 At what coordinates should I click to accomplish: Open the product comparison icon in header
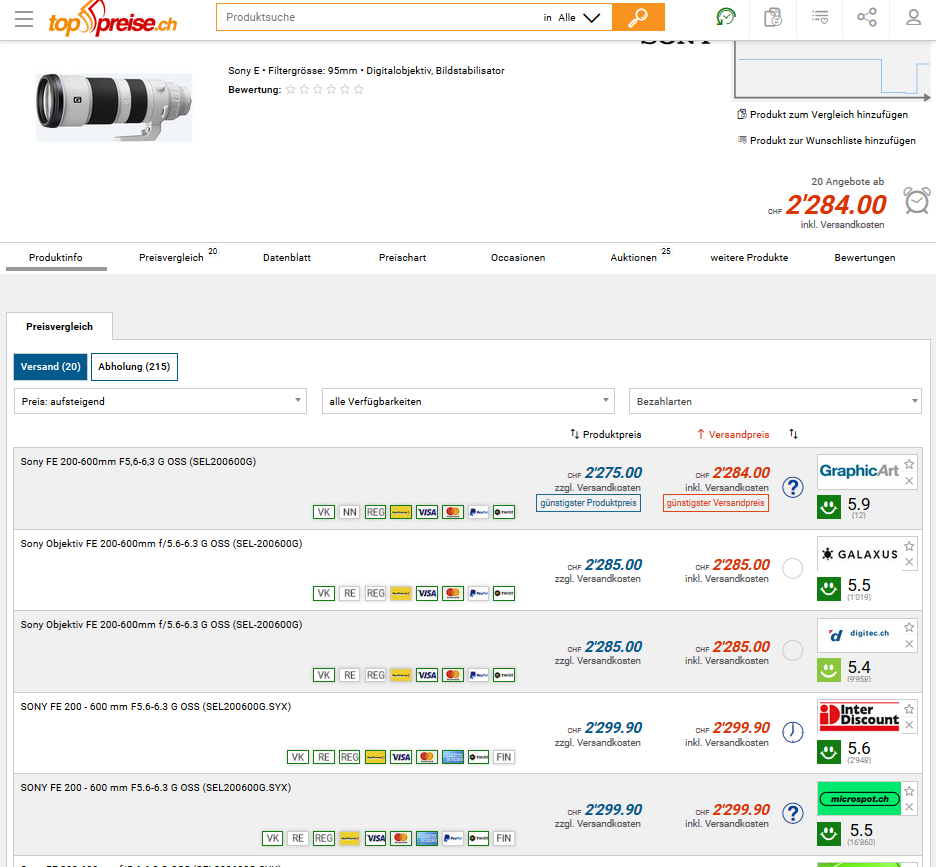click(772, 17)
